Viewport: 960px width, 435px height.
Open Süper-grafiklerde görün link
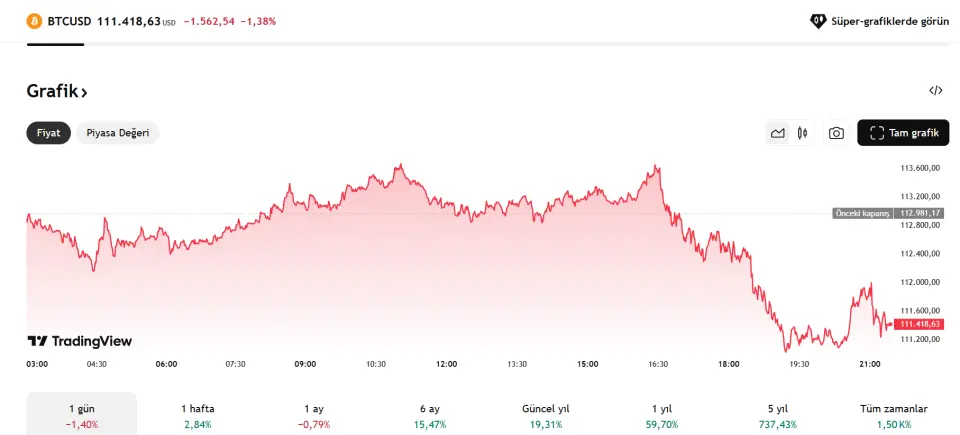click(x=890, y=21)
